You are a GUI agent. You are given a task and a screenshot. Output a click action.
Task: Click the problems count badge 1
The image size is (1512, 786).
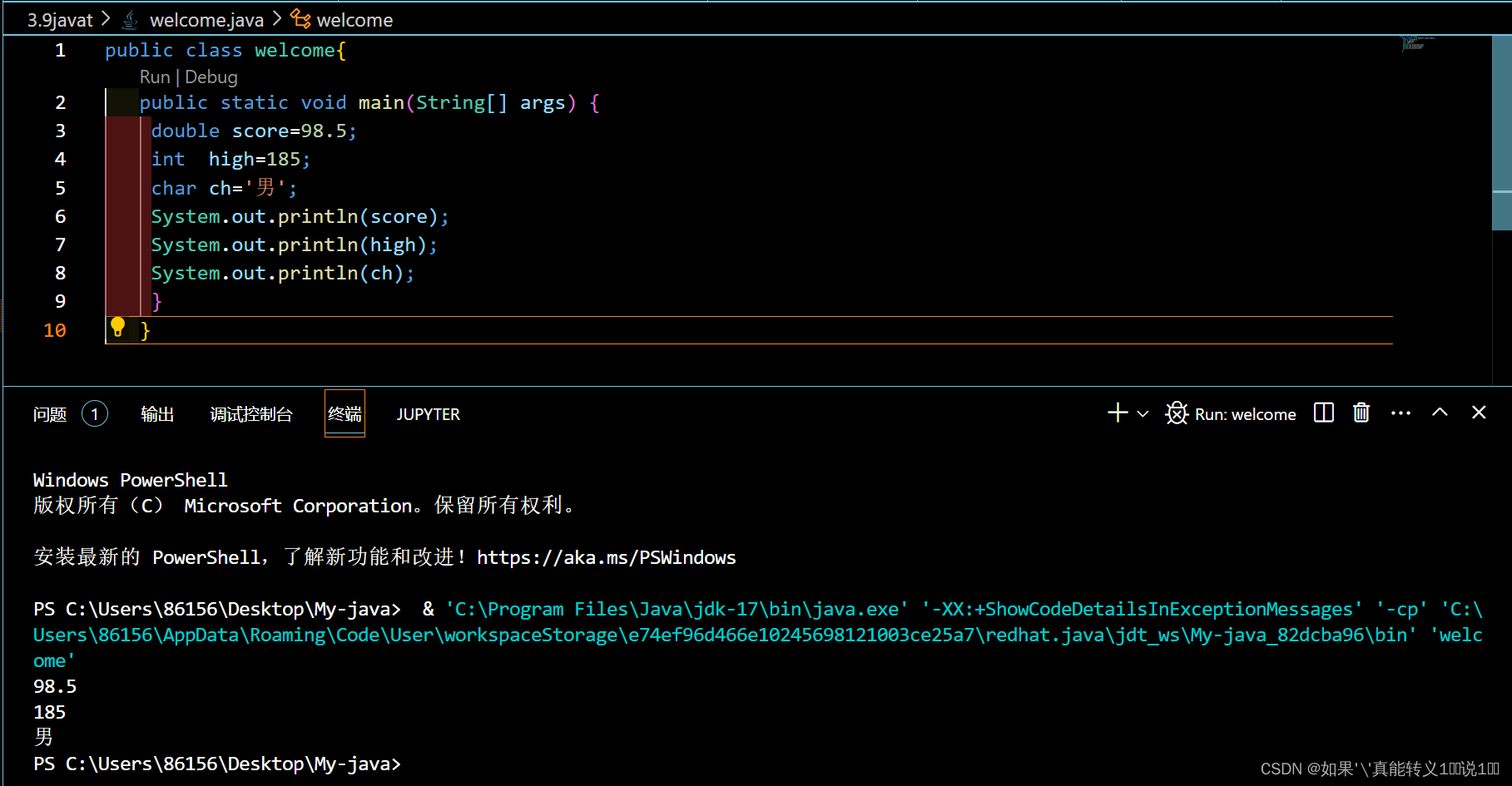pyautogui.click(x=95, y=414)
